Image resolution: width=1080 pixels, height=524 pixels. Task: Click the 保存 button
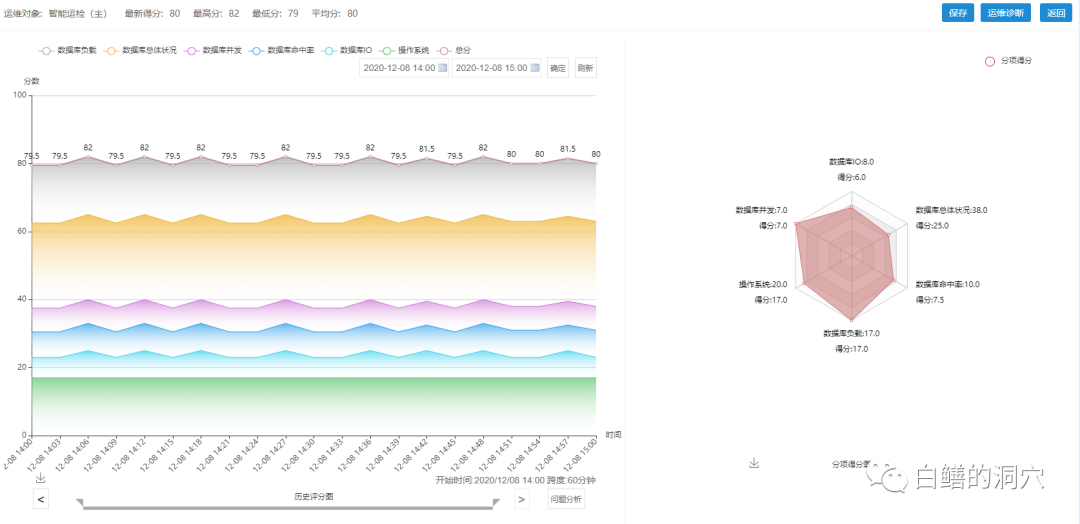pos(957,13)
